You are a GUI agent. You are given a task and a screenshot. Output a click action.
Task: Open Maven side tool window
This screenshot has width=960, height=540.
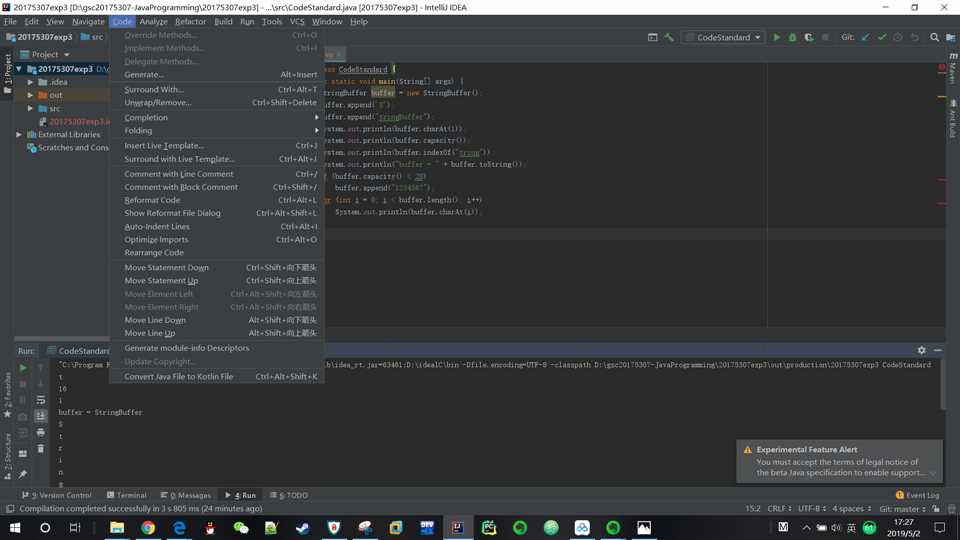pos(953,69)
